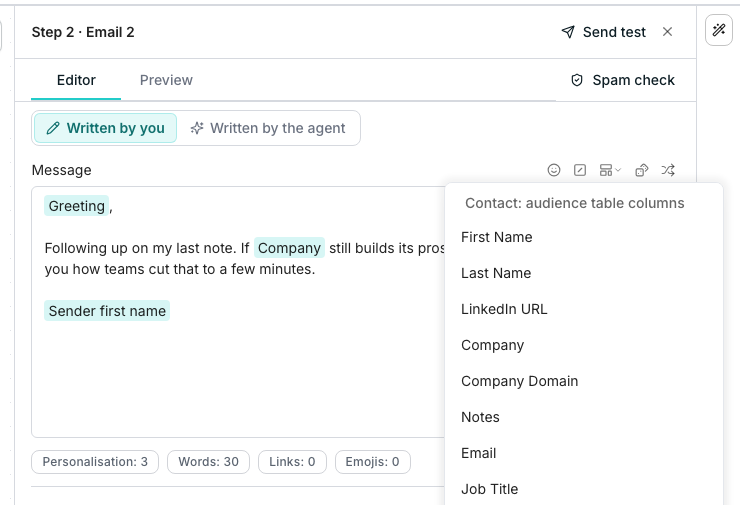Run the Spam check

(x=623, y=80)
